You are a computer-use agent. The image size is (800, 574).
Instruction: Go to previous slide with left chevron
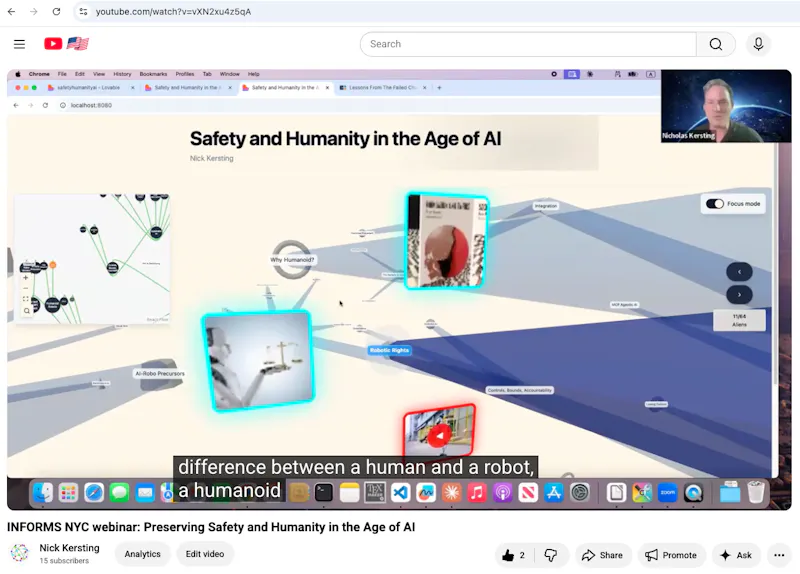coord(739,272)
